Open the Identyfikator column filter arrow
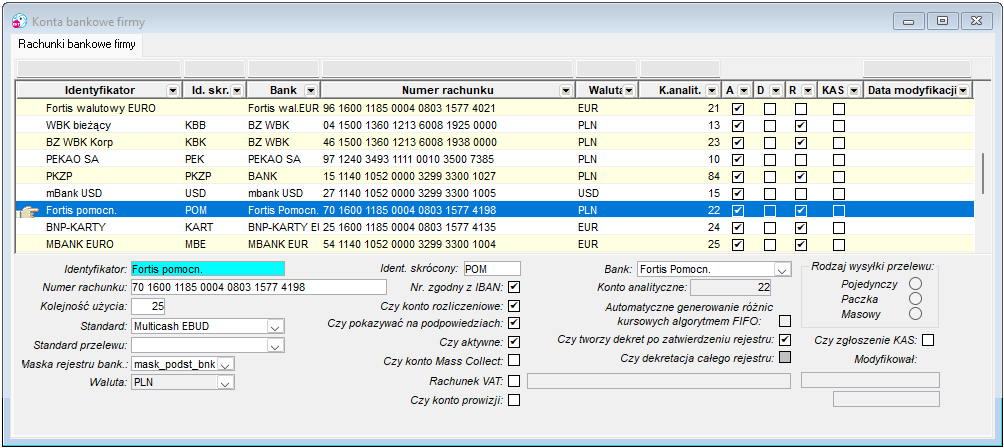Image resolution: width=1004 pixels, height=448 pixels. pos(172,90)
